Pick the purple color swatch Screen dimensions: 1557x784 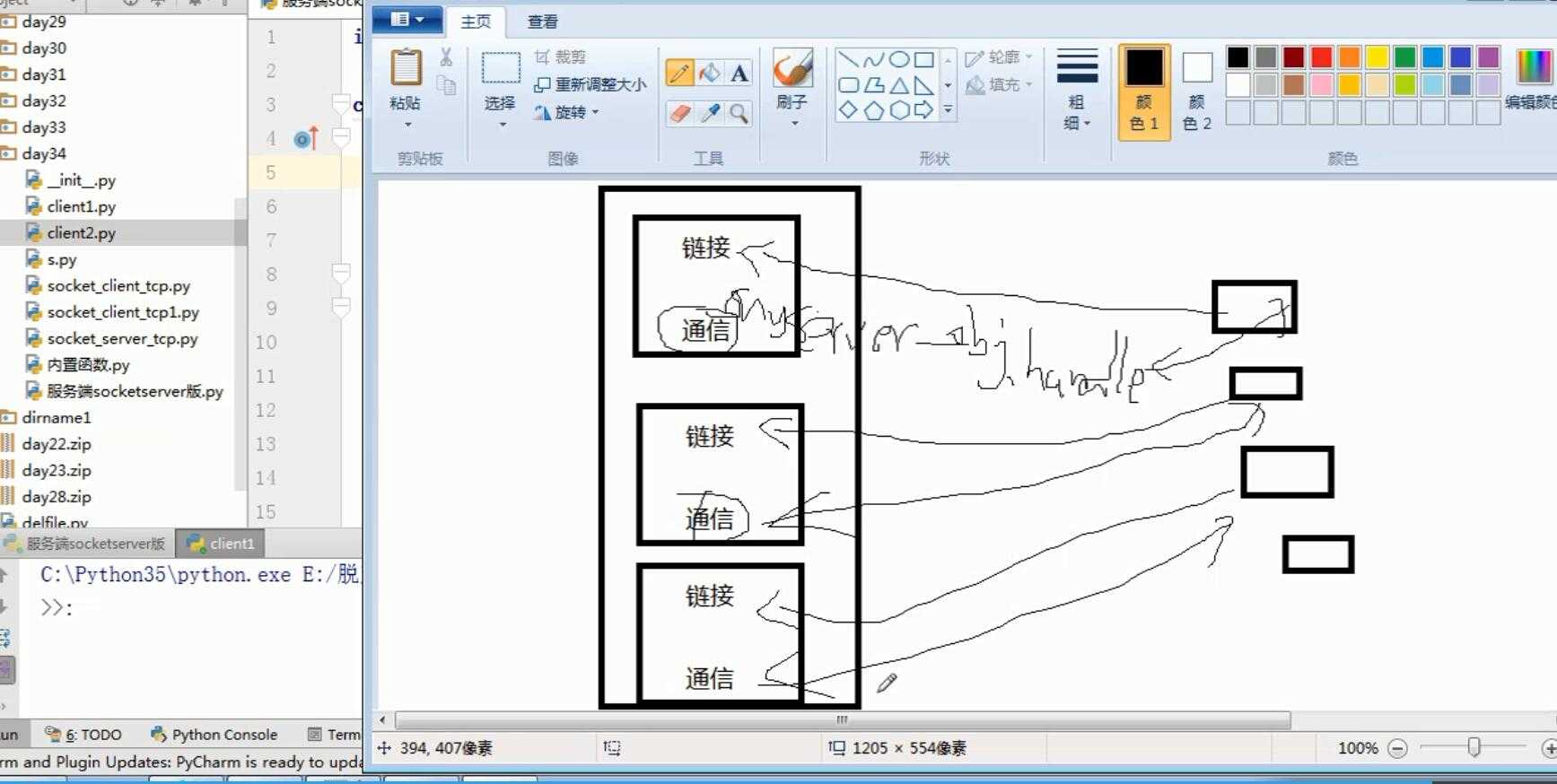tap(1489, 57)
